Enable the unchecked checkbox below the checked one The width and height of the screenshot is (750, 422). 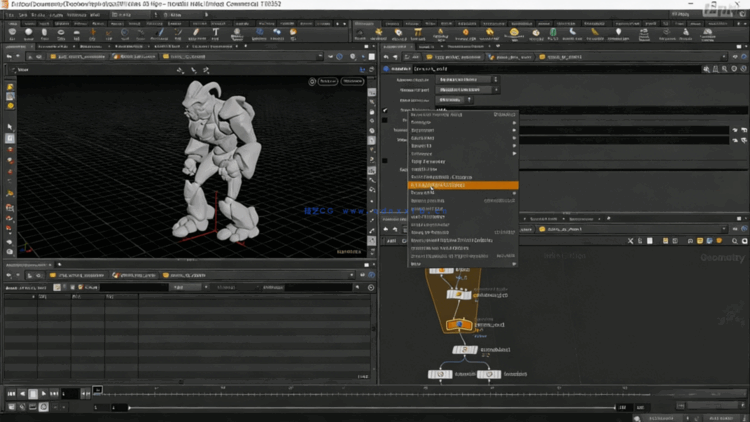point(386,121)
